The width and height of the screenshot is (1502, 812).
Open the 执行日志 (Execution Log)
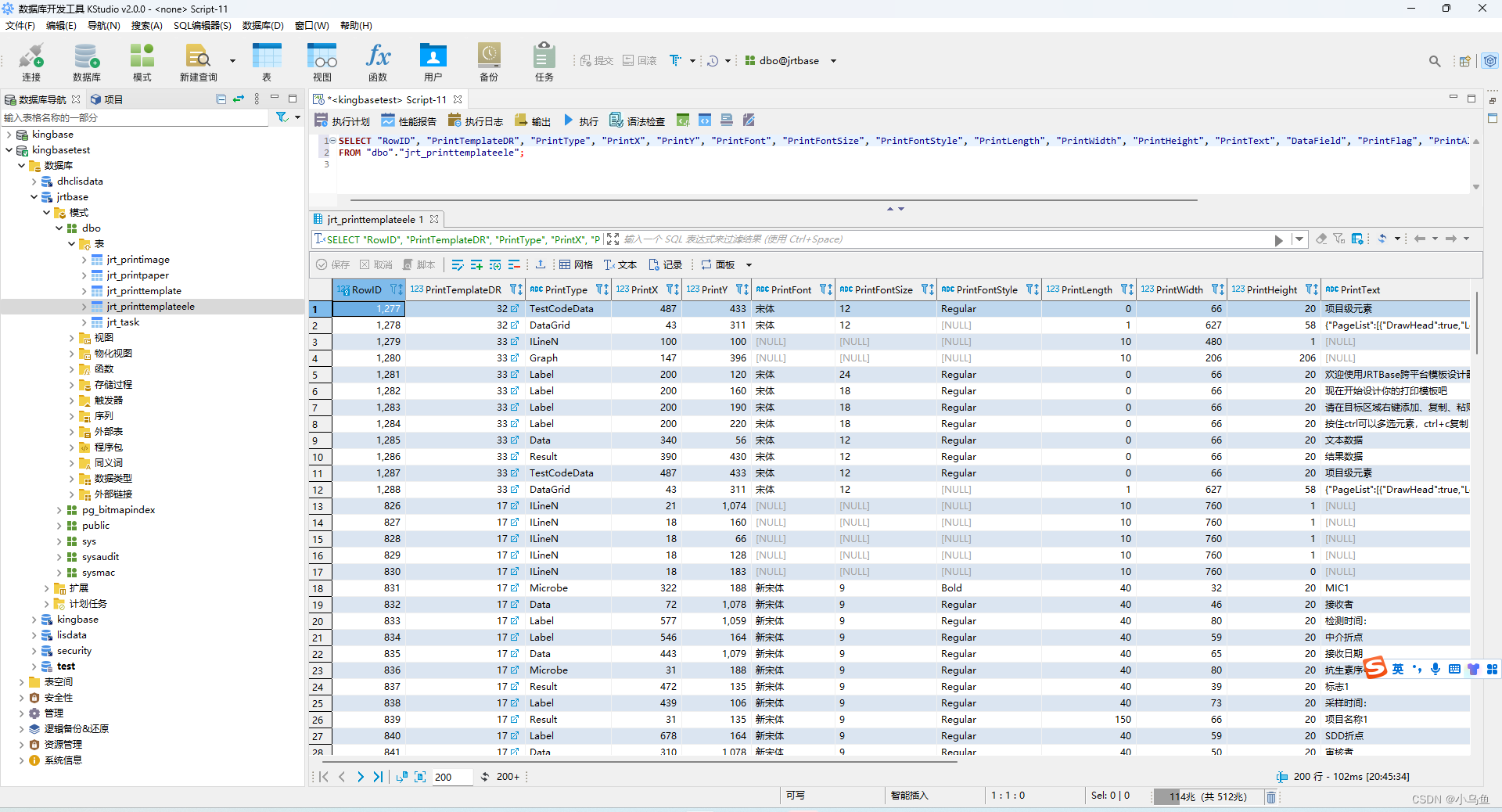coord(475,120)
